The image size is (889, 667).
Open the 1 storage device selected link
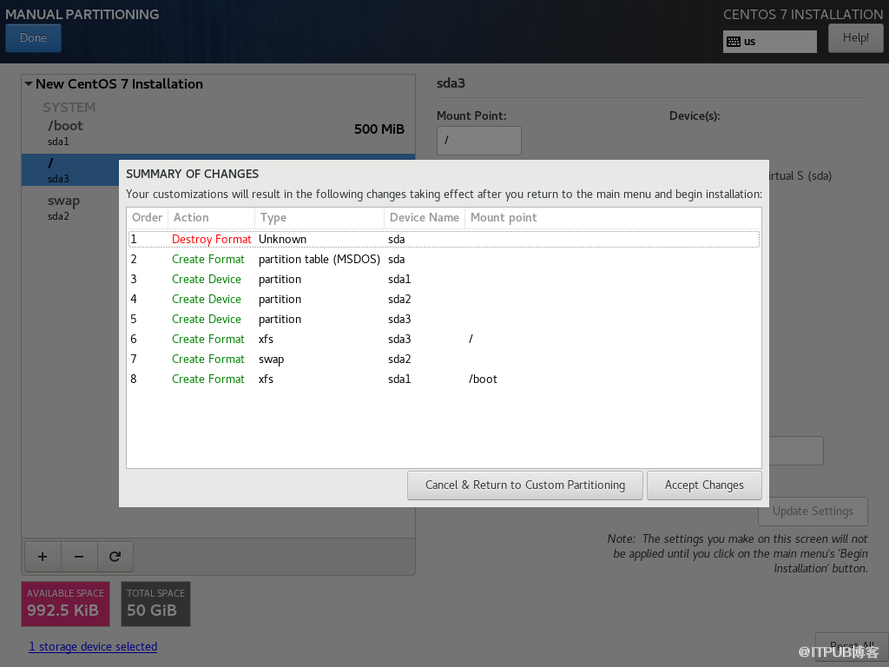(93, 647)
